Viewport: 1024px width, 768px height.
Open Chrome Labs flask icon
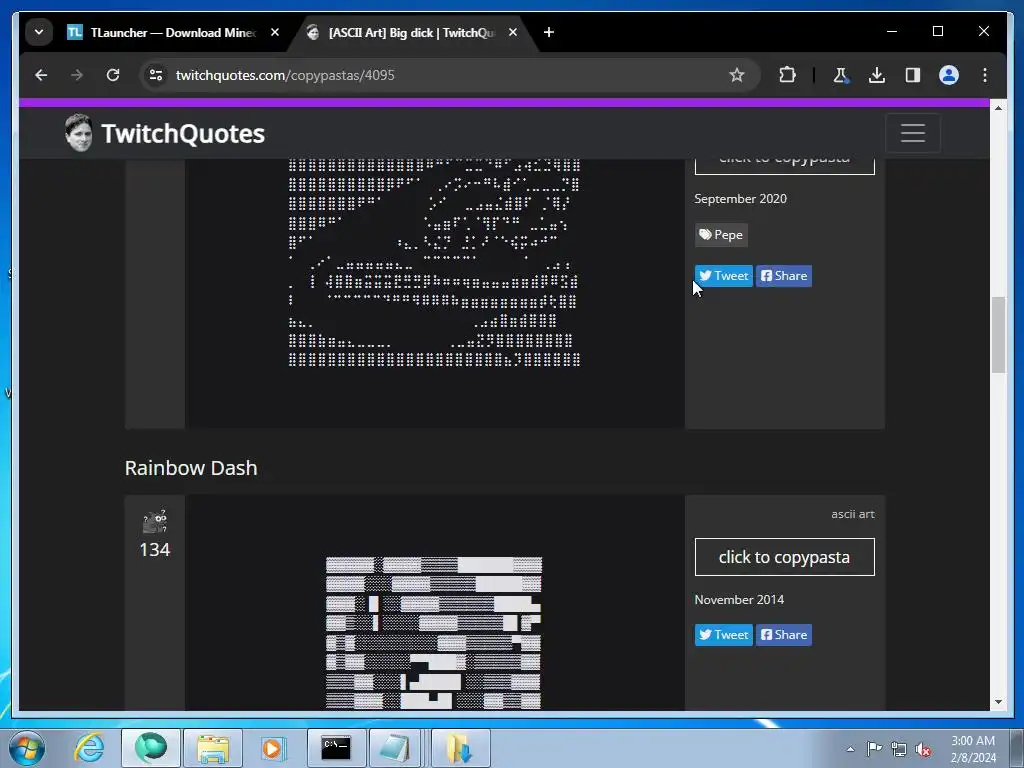[840, 75]
